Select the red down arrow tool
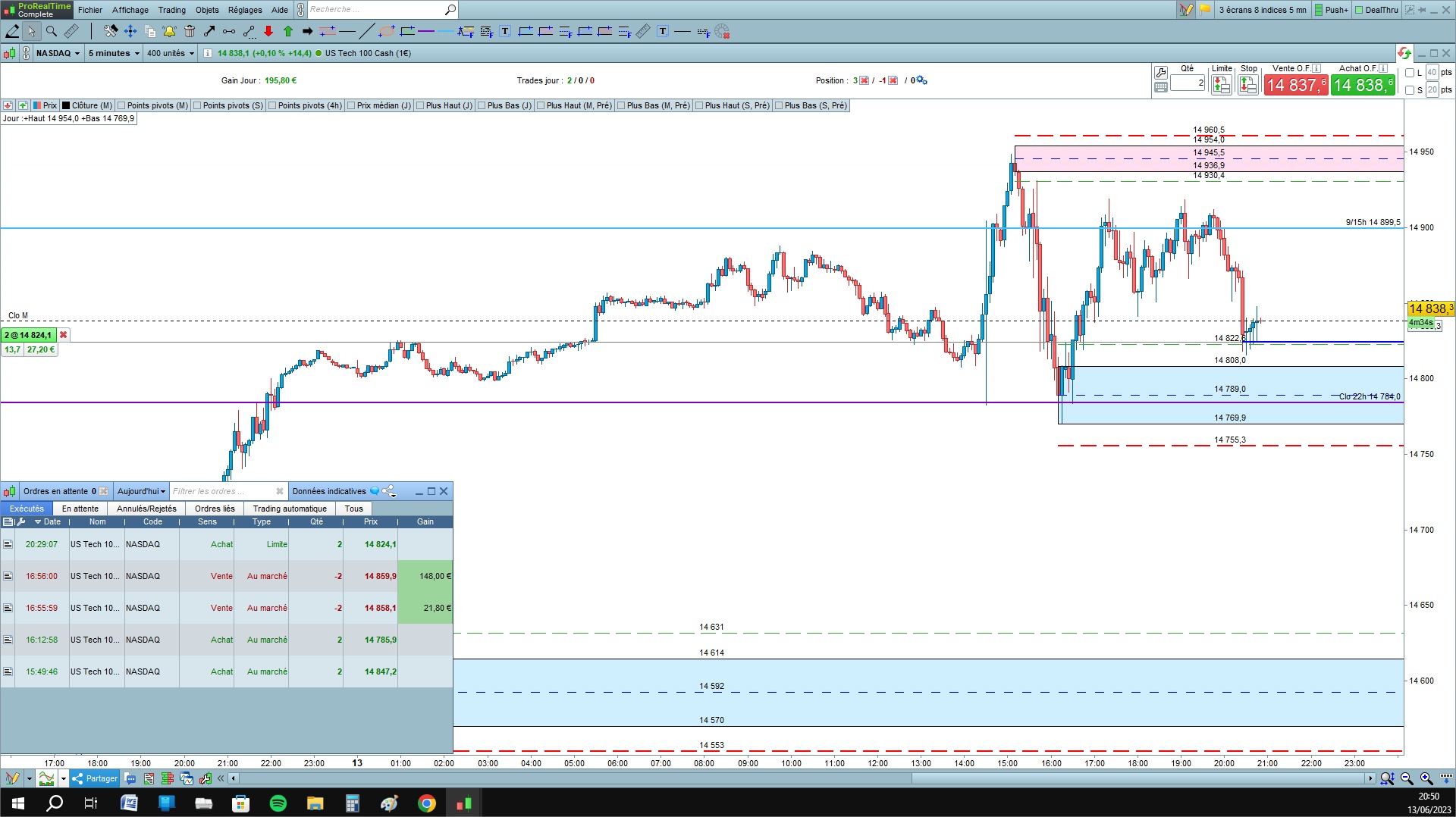 pyautogui.click(x=268, y=31)
